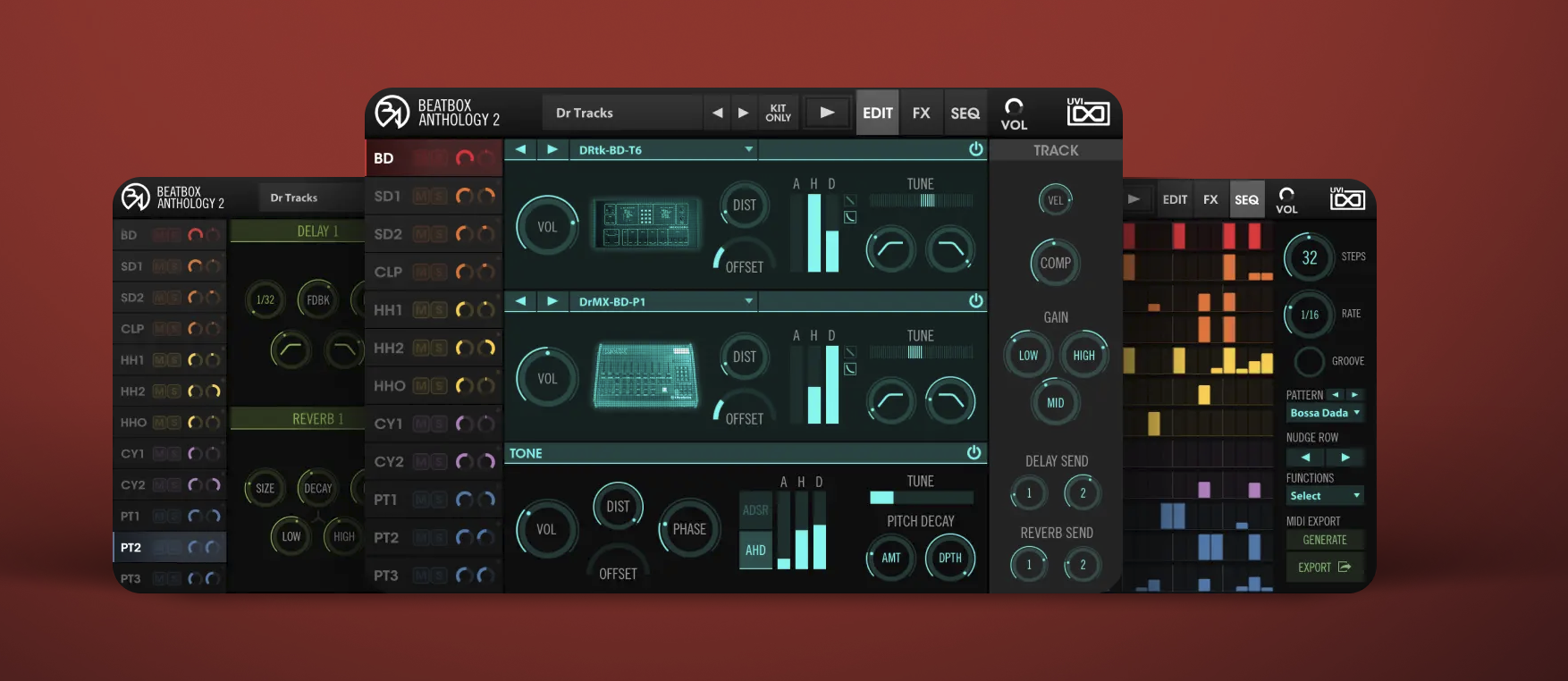Viewport: 1568px width, 681px height.
Task: Click the EXPORT button in sequencer
Action: click(1325, 567)
